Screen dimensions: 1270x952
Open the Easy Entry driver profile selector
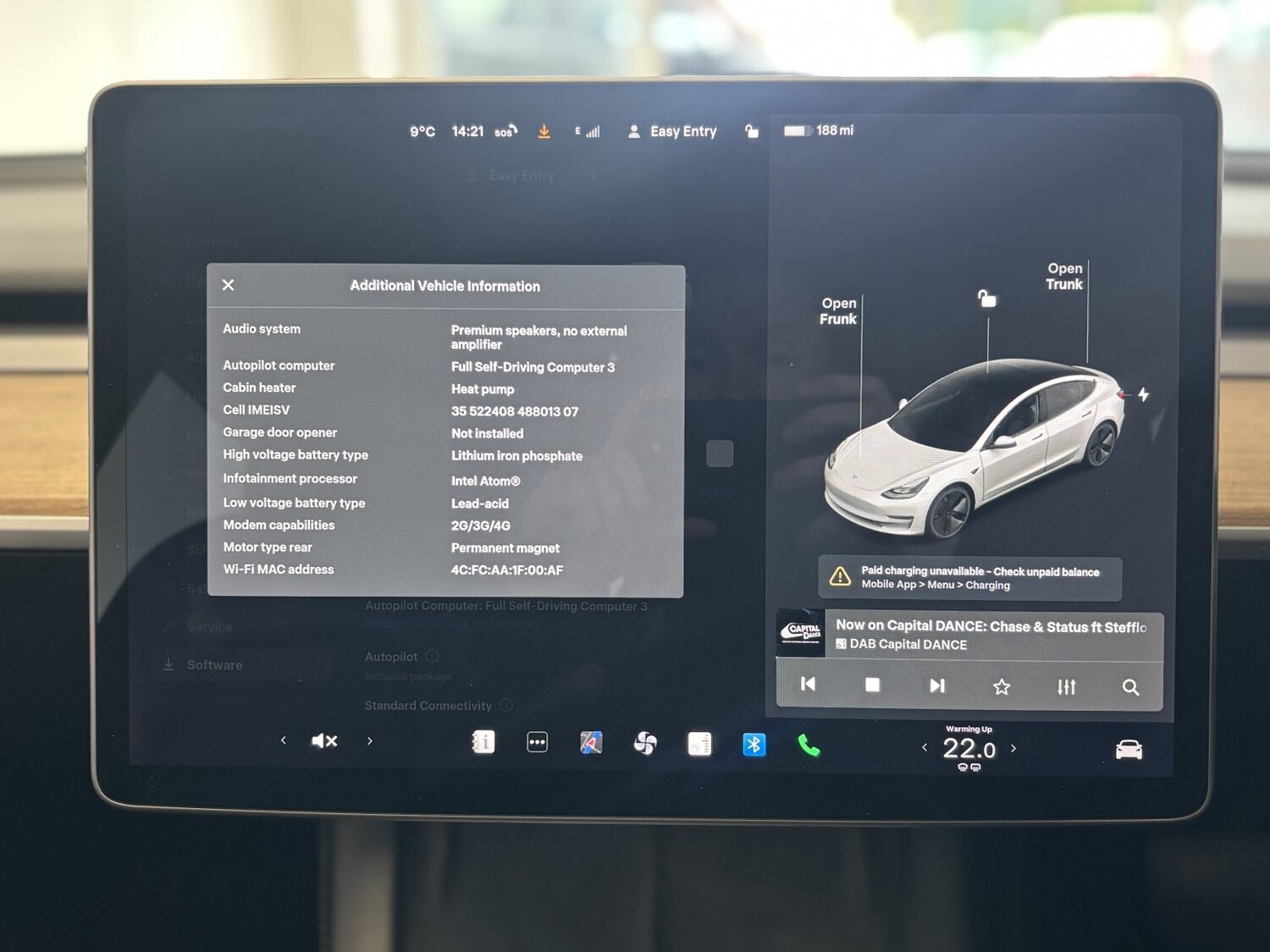click(671, 131)
